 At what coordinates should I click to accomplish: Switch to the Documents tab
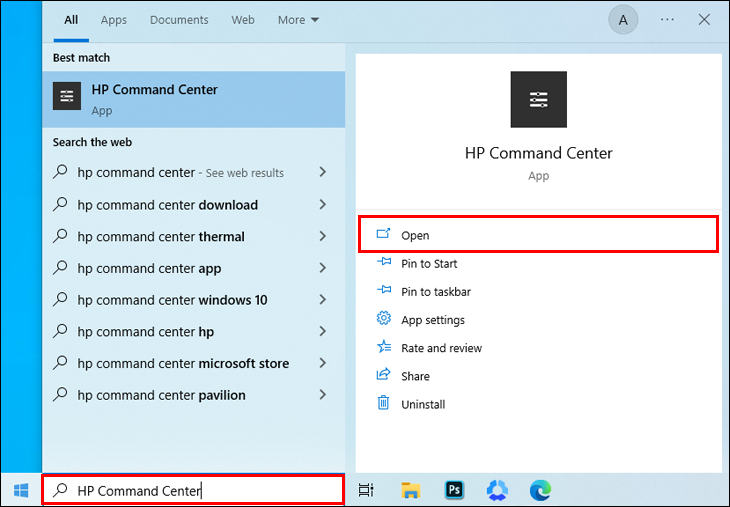(x=179, y=20)
